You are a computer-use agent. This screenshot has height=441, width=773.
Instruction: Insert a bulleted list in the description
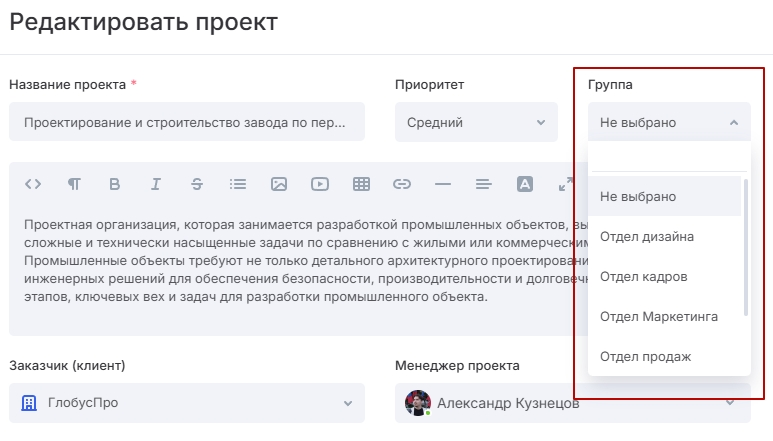[238, 184]
